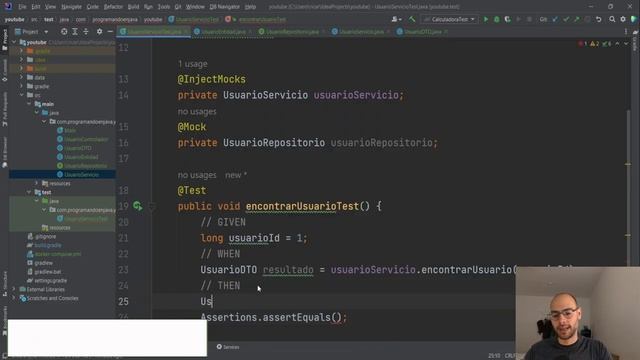Viewport: 640px width, 360px height.
Task: Expand the External Libraries node
Action: [x=14, y=289]
